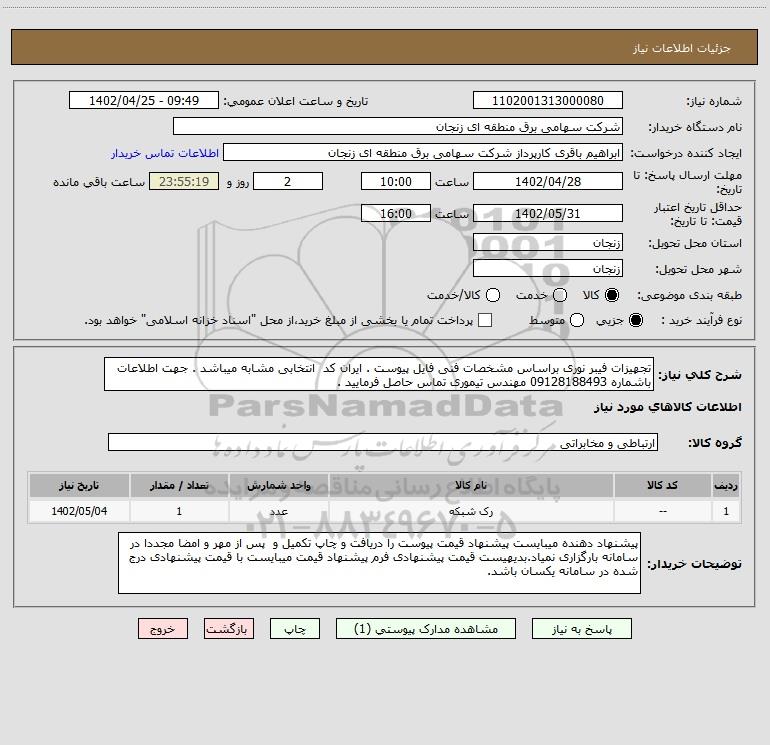
Task: Click the row number cell of the رک شبکه row
Action: pos(726,511)
